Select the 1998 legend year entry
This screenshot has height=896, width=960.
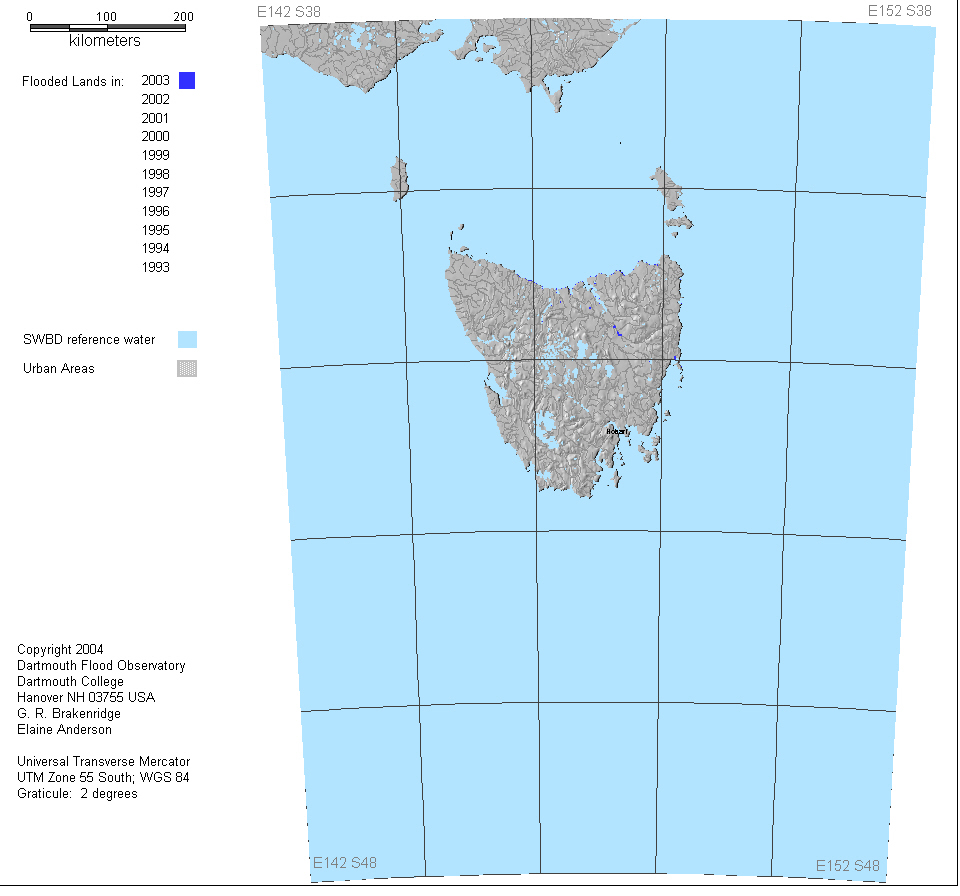click(155, 174)
